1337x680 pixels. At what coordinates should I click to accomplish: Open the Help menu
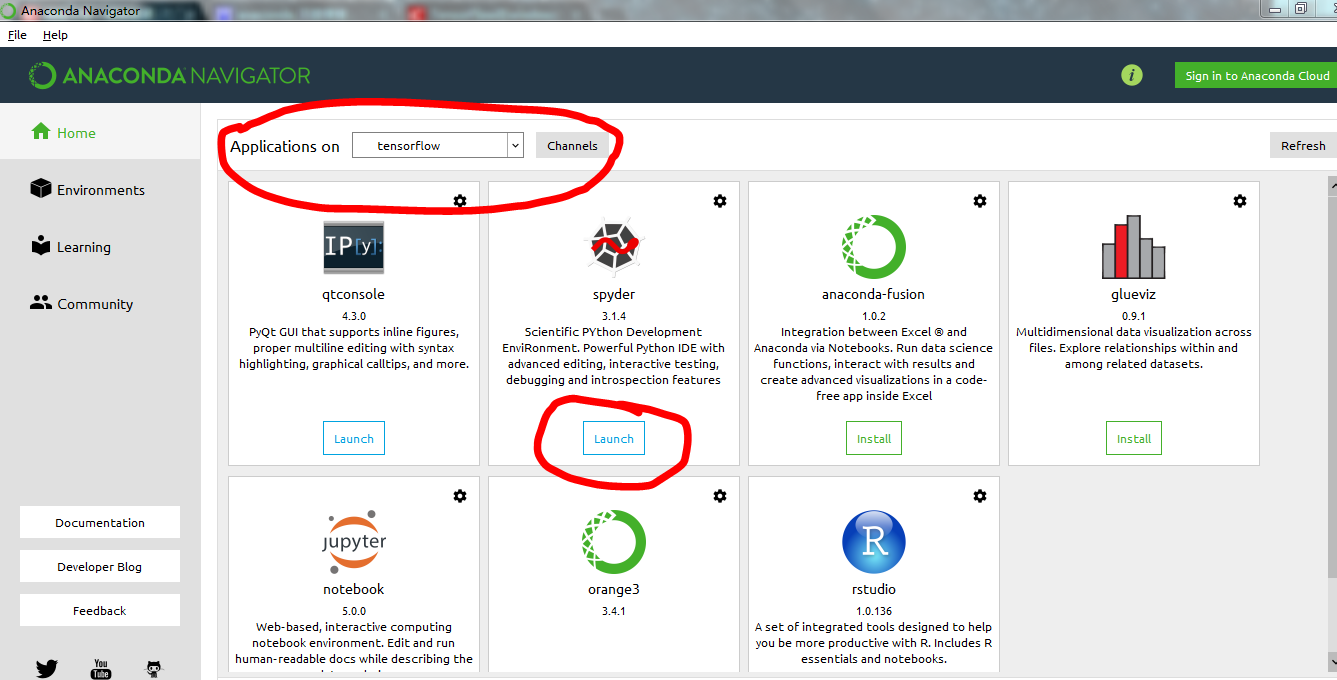pos(55,34)
